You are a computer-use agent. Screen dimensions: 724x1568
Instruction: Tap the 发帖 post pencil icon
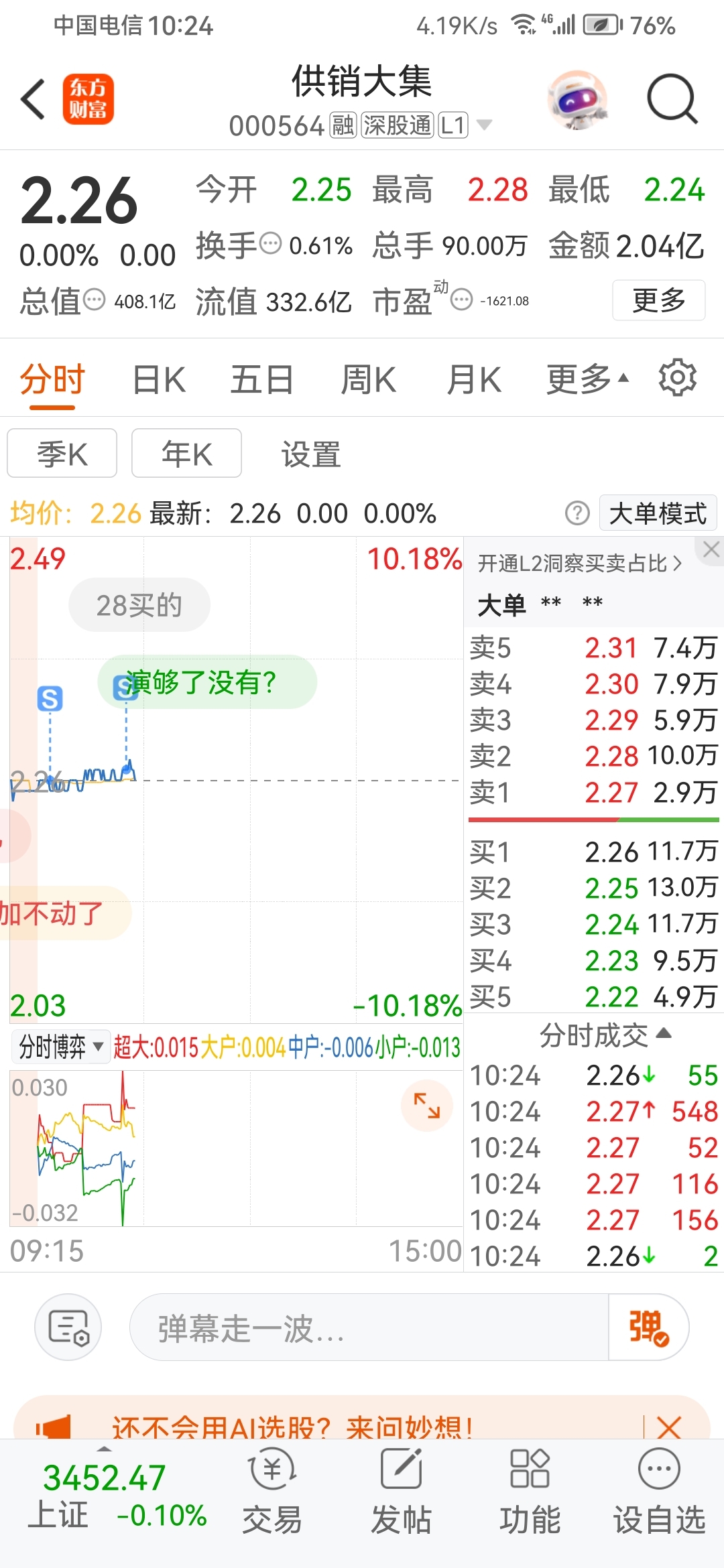click(x=401, y=1469)
